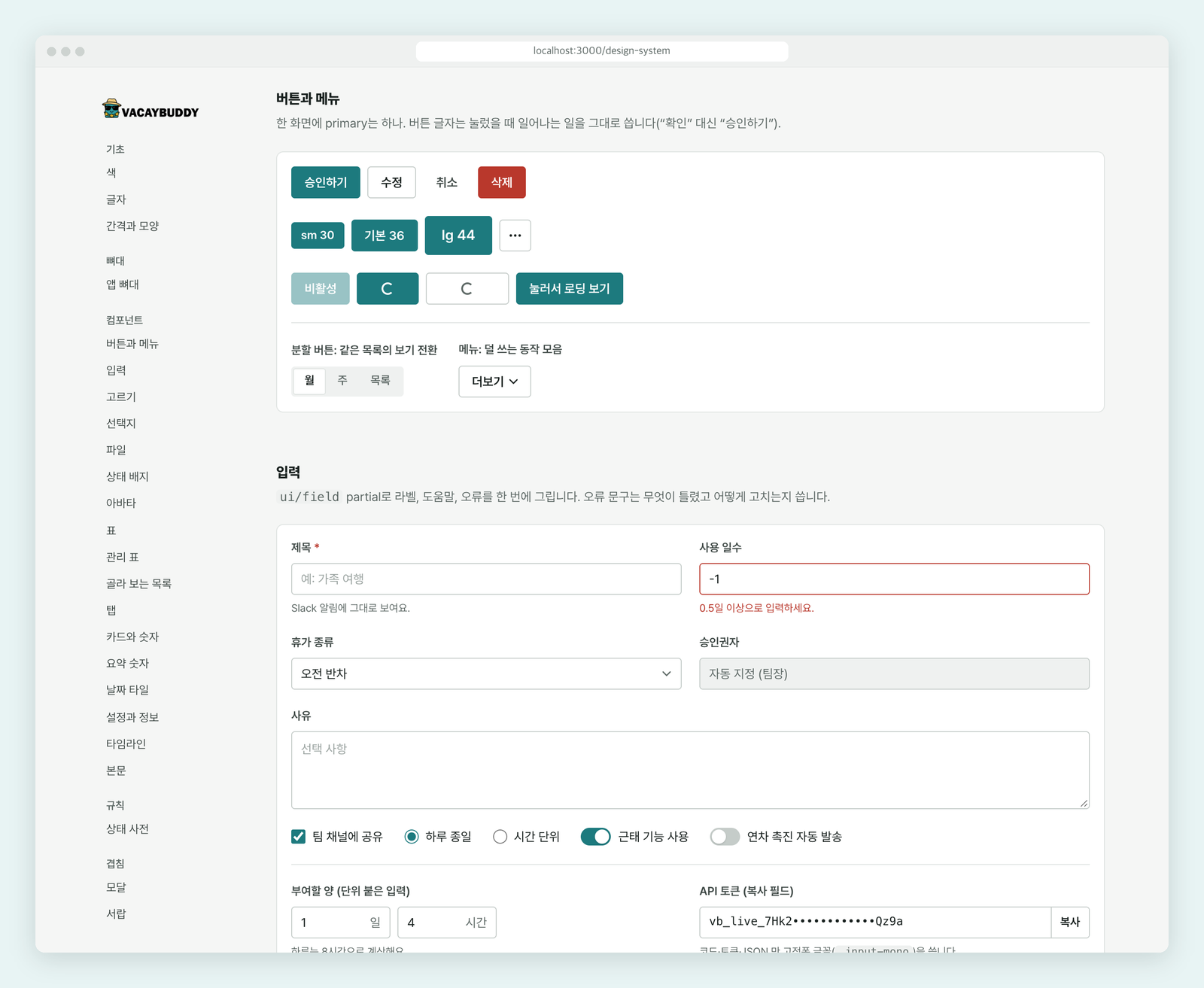Expand the 휴가 종류 select showing 오전 반차
1204x988 pixels.
[486, 673]
